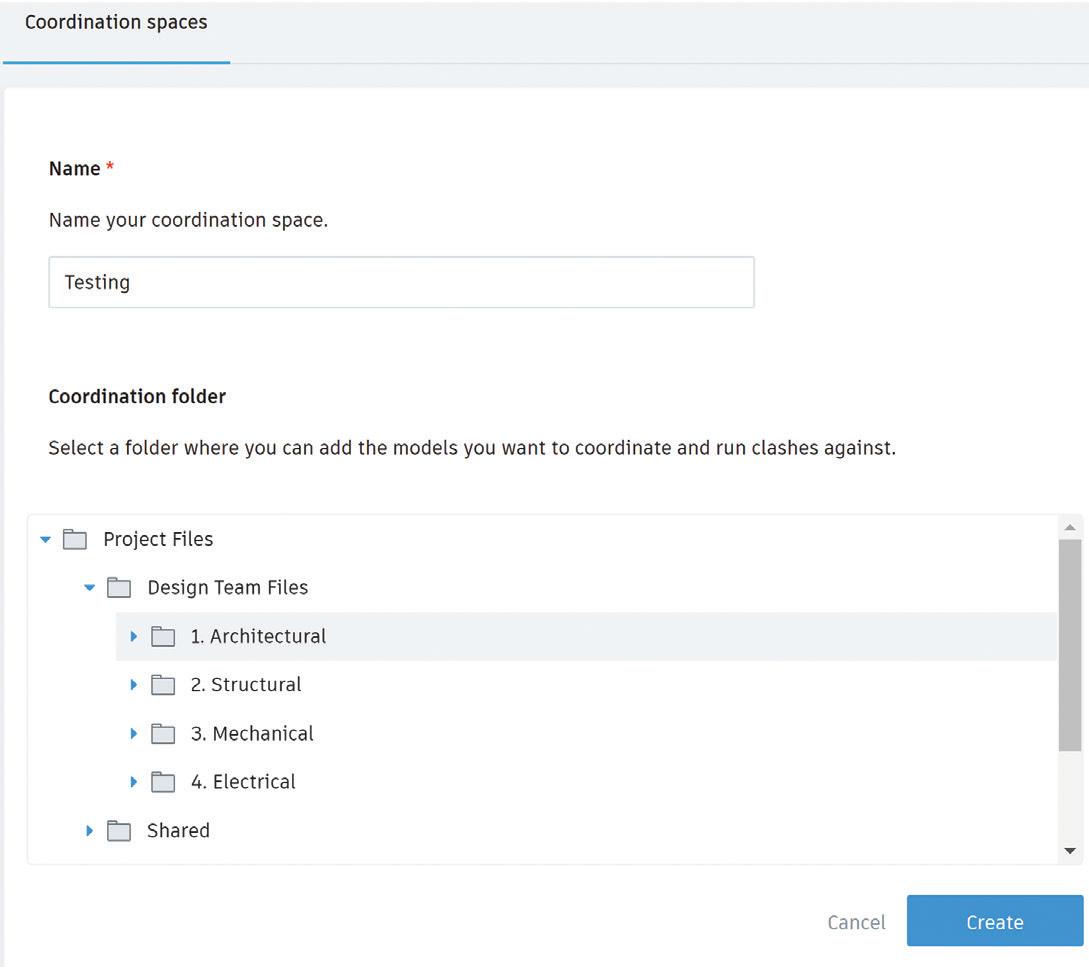
Task: Collapse the Design Team Files folder
Action: click(90, 588)
